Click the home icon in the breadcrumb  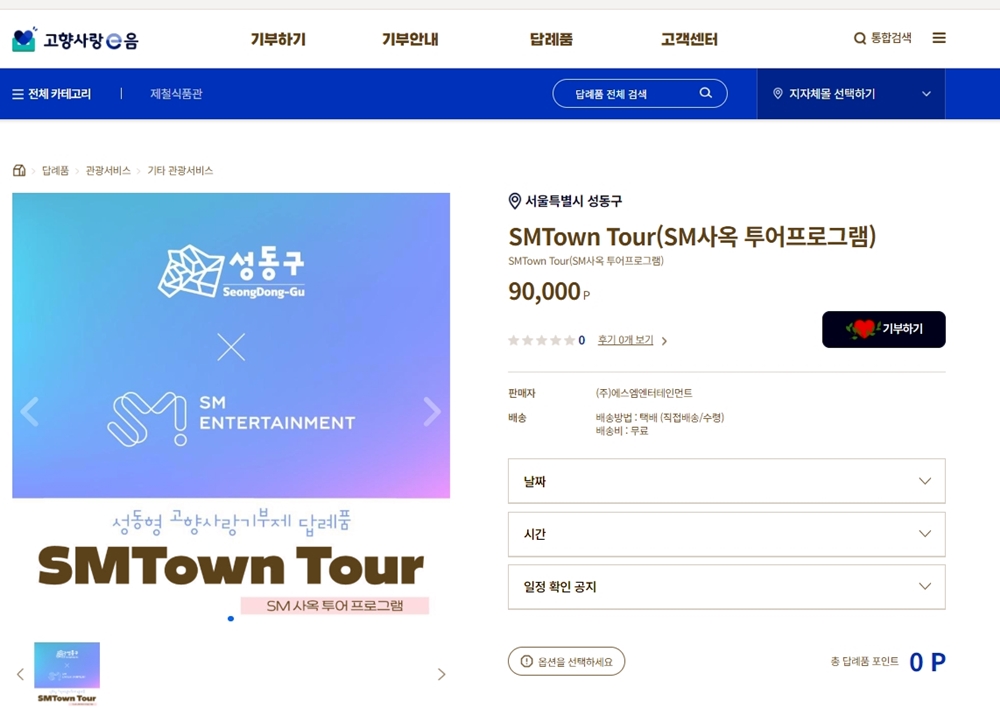[x=19, y=170]
